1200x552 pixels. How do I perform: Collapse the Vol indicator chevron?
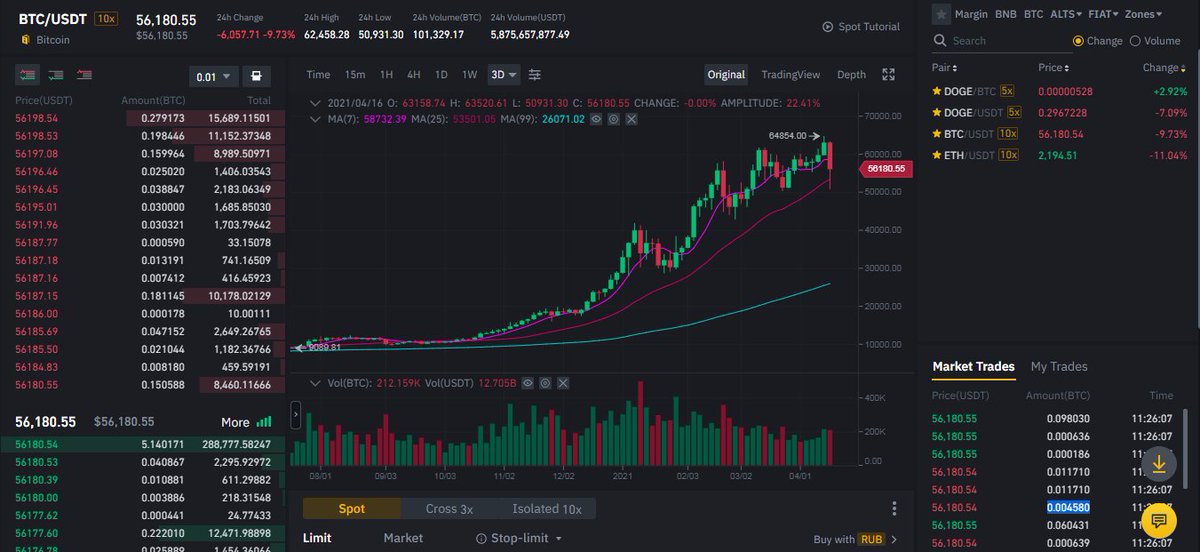coord(316,382)
